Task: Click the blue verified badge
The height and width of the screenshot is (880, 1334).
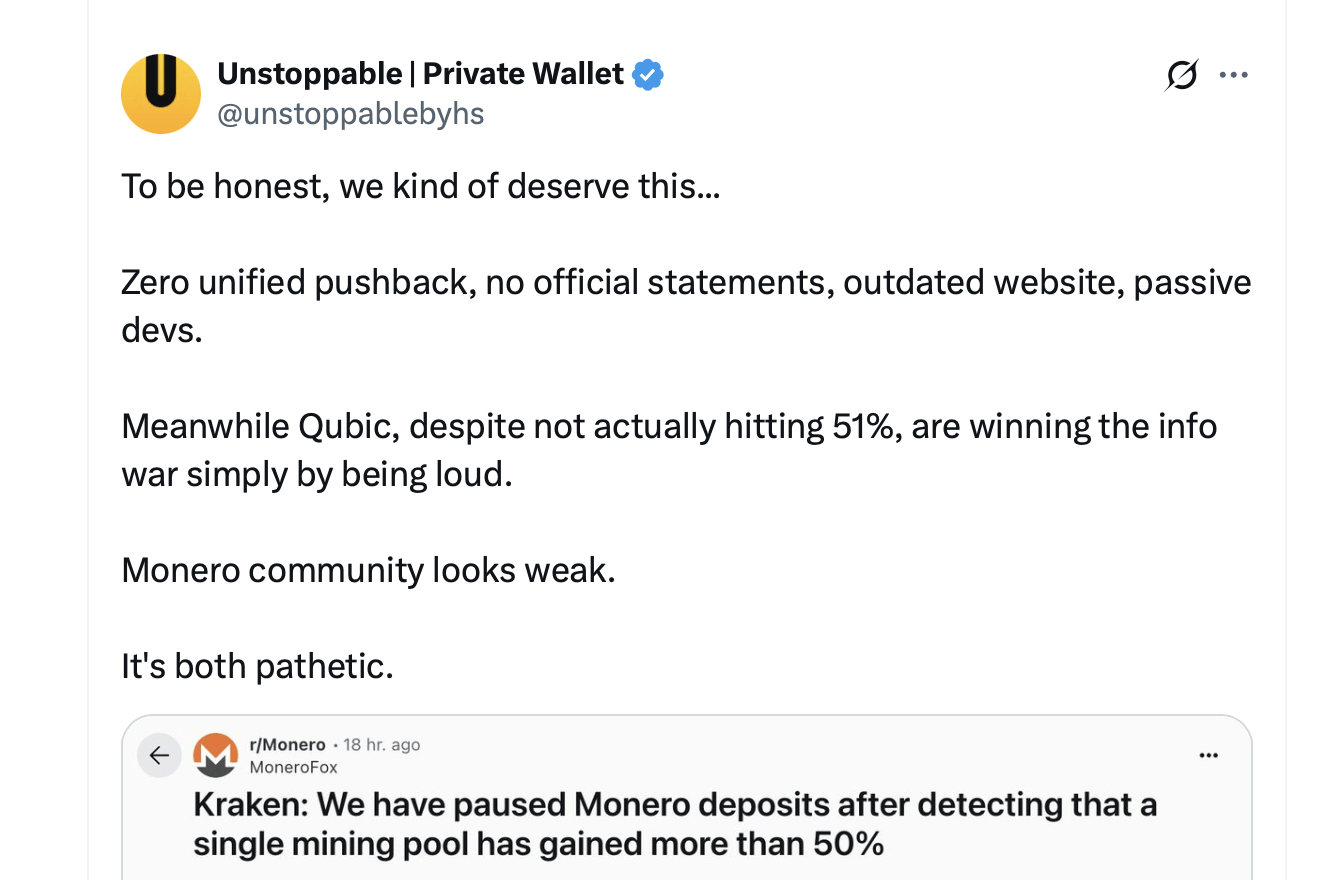Action: tap(648, 74)
